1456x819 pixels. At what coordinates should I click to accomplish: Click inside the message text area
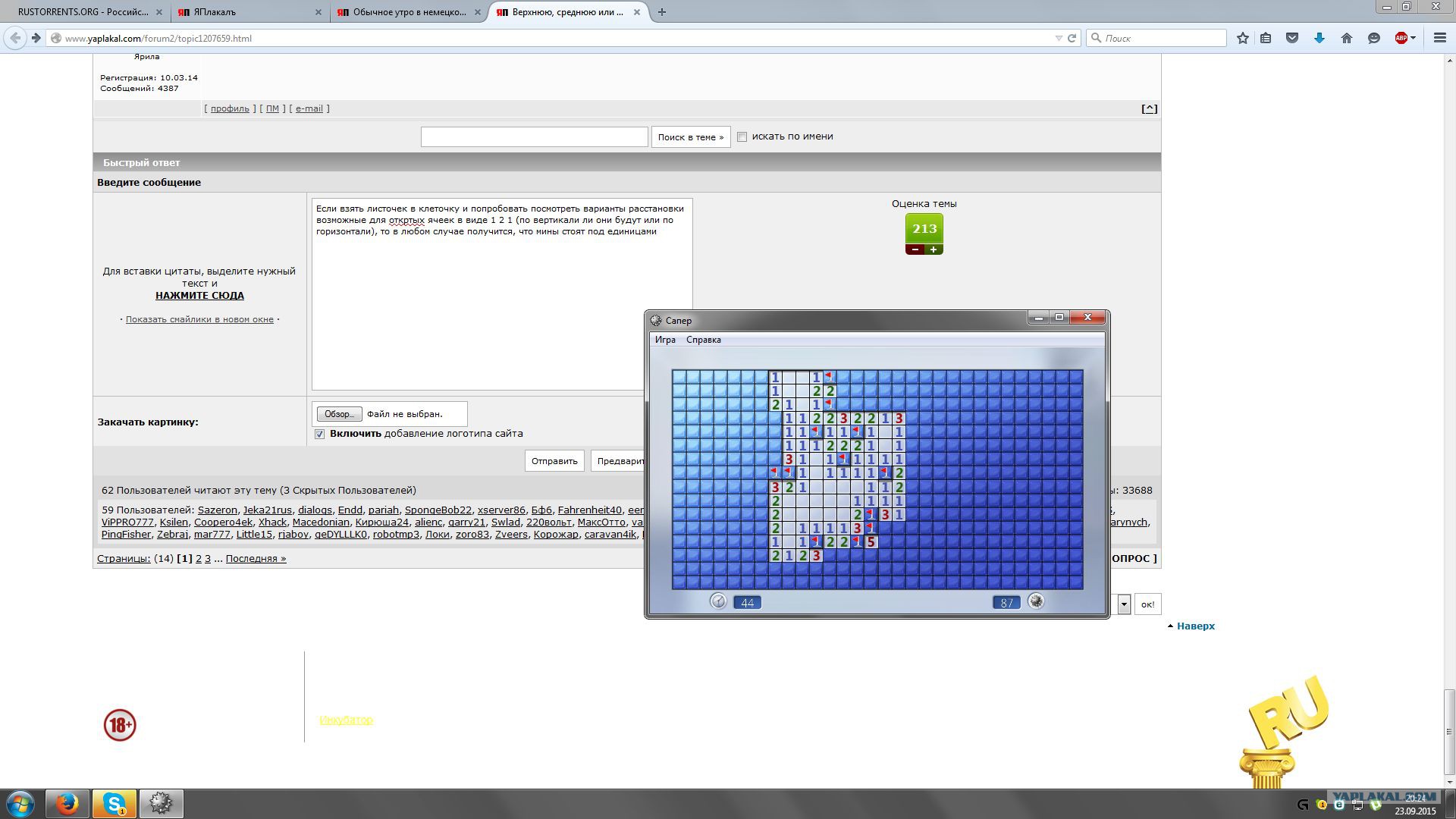coord(502,294)
